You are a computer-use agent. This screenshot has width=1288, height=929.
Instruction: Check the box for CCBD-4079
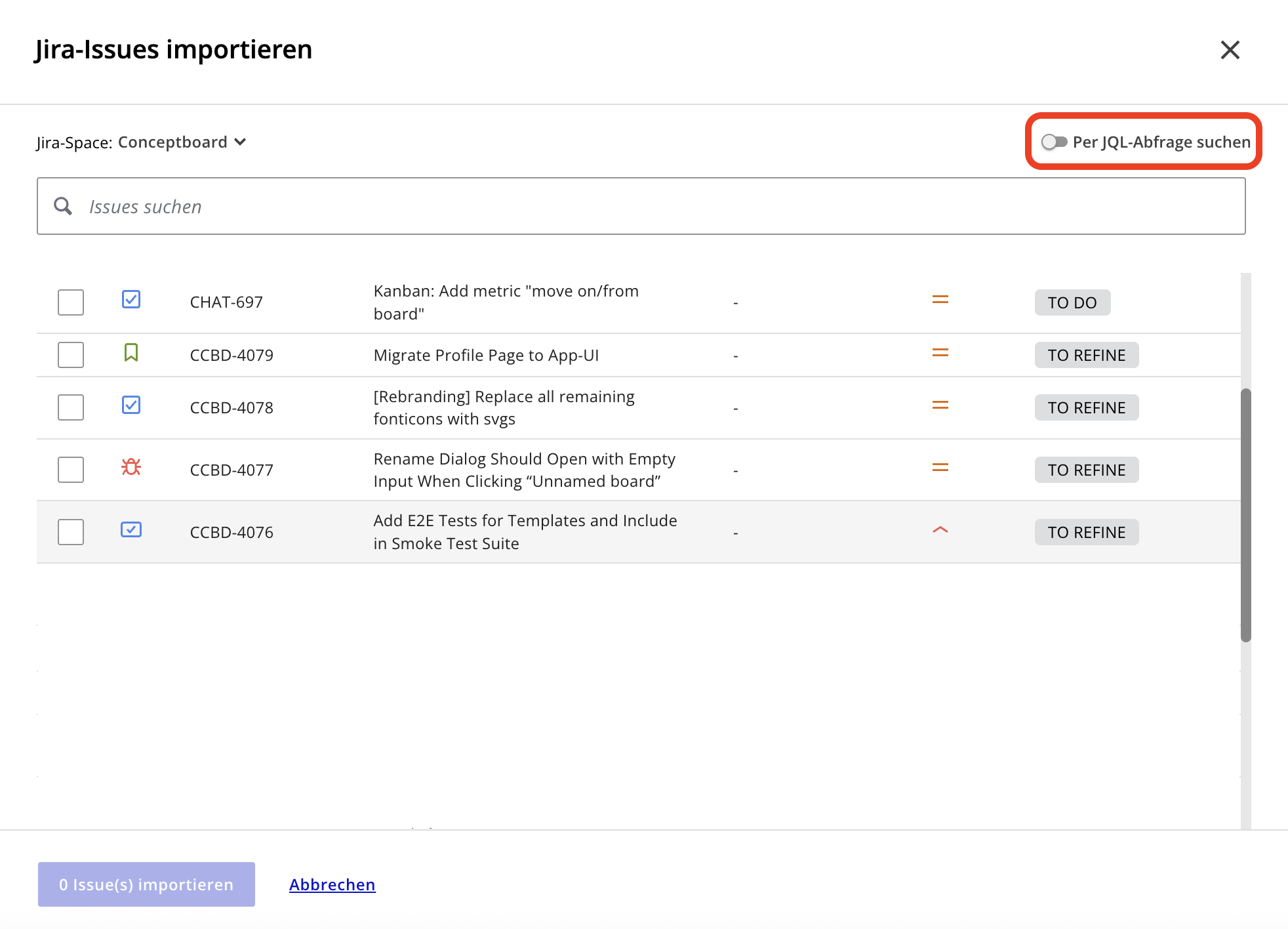(71, 355)
